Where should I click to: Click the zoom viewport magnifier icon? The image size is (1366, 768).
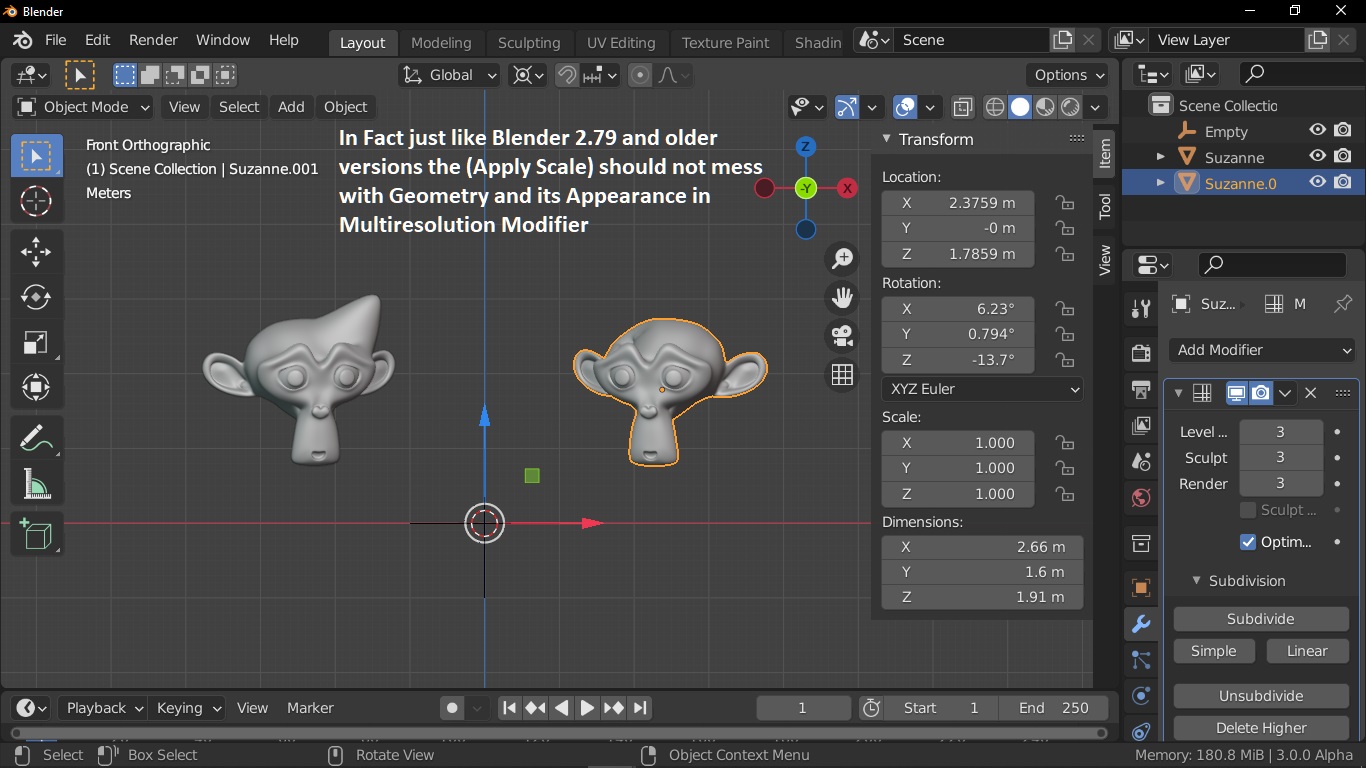tap(843, 259)
